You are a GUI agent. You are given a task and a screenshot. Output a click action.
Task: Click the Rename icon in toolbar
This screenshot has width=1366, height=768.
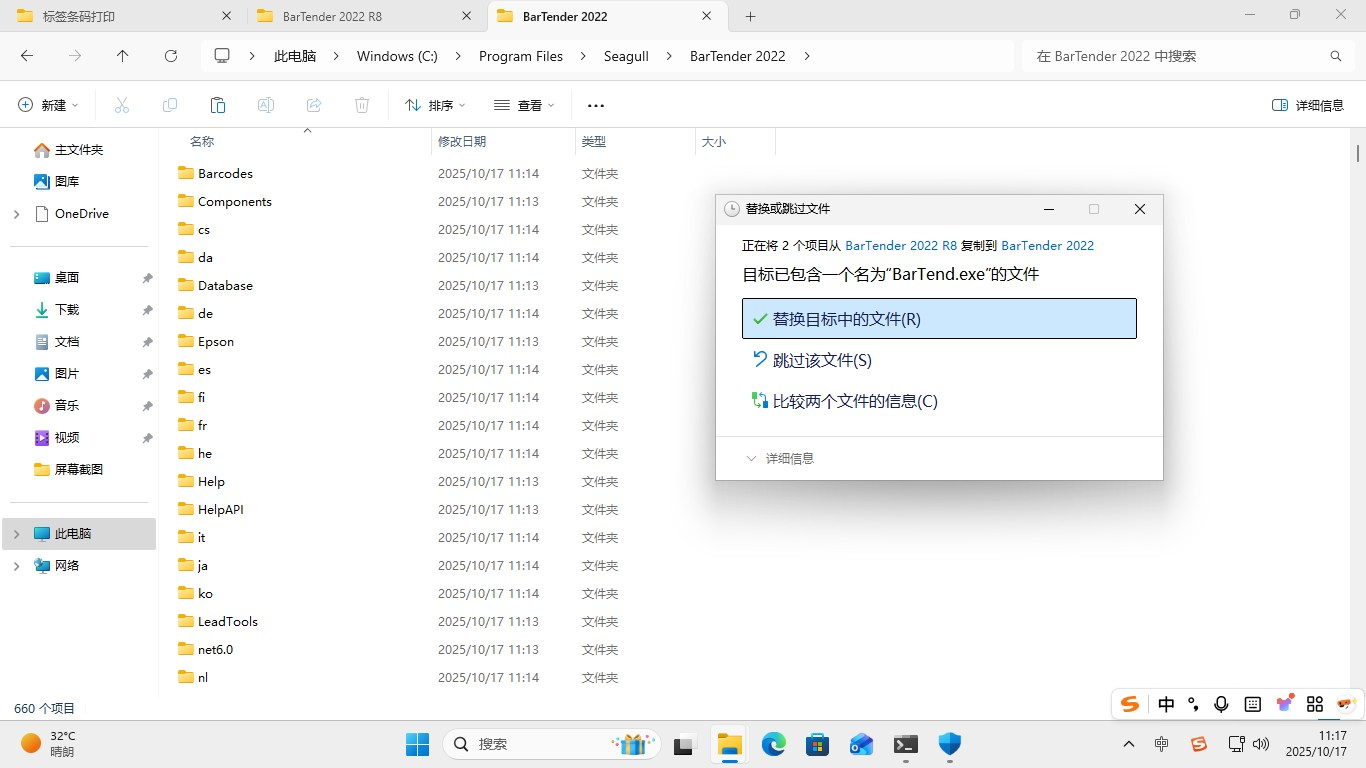point(266,105)
